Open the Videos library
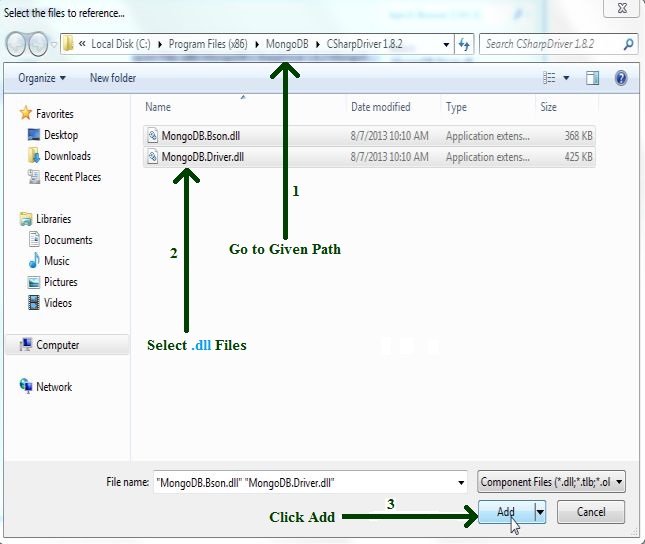The height and width of the screenshot is (544, 645). click(x=58, y=302)
